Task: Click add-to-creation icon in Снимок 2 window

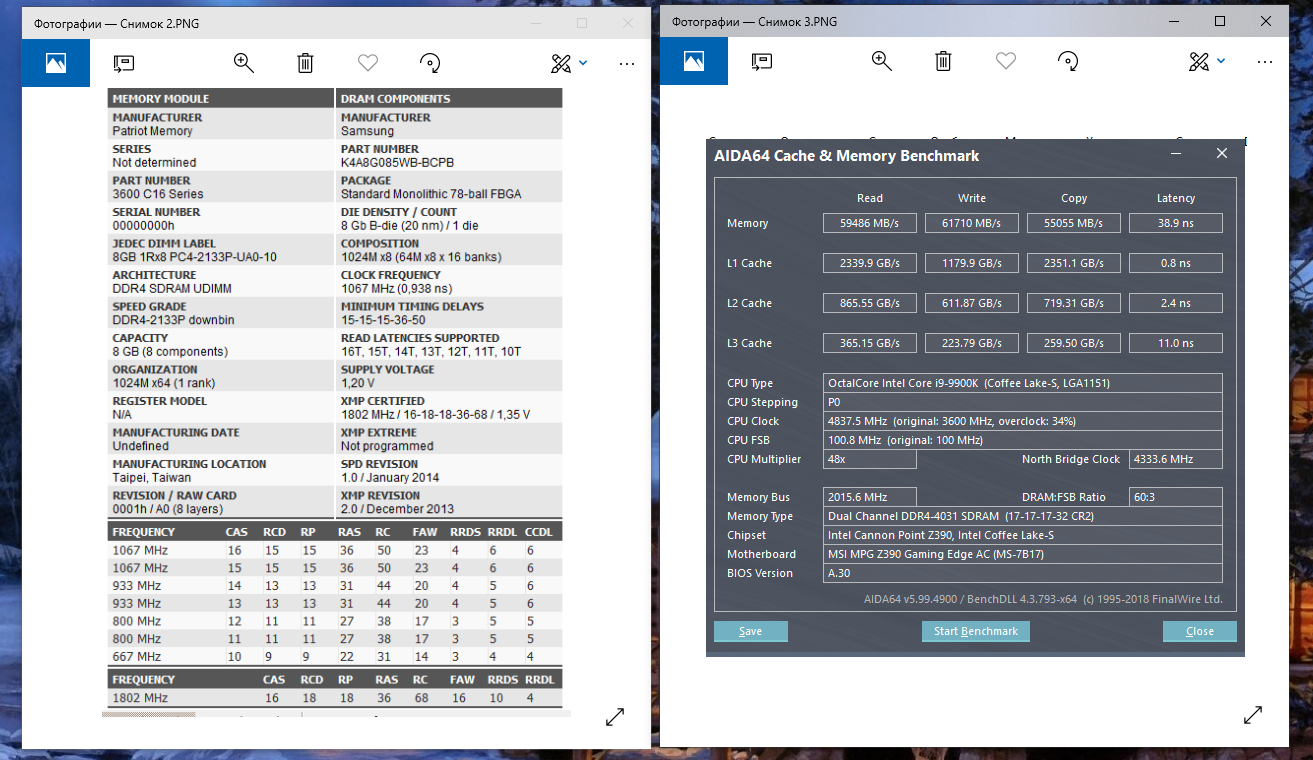Action: pyautogui.click(x=124, y=63)
